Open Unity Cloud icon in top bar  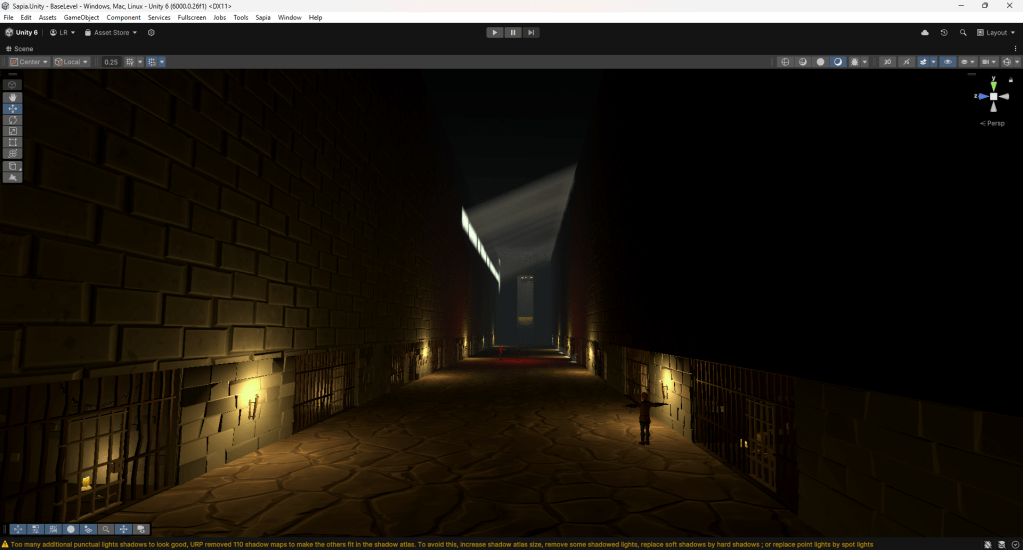point(925,32)
